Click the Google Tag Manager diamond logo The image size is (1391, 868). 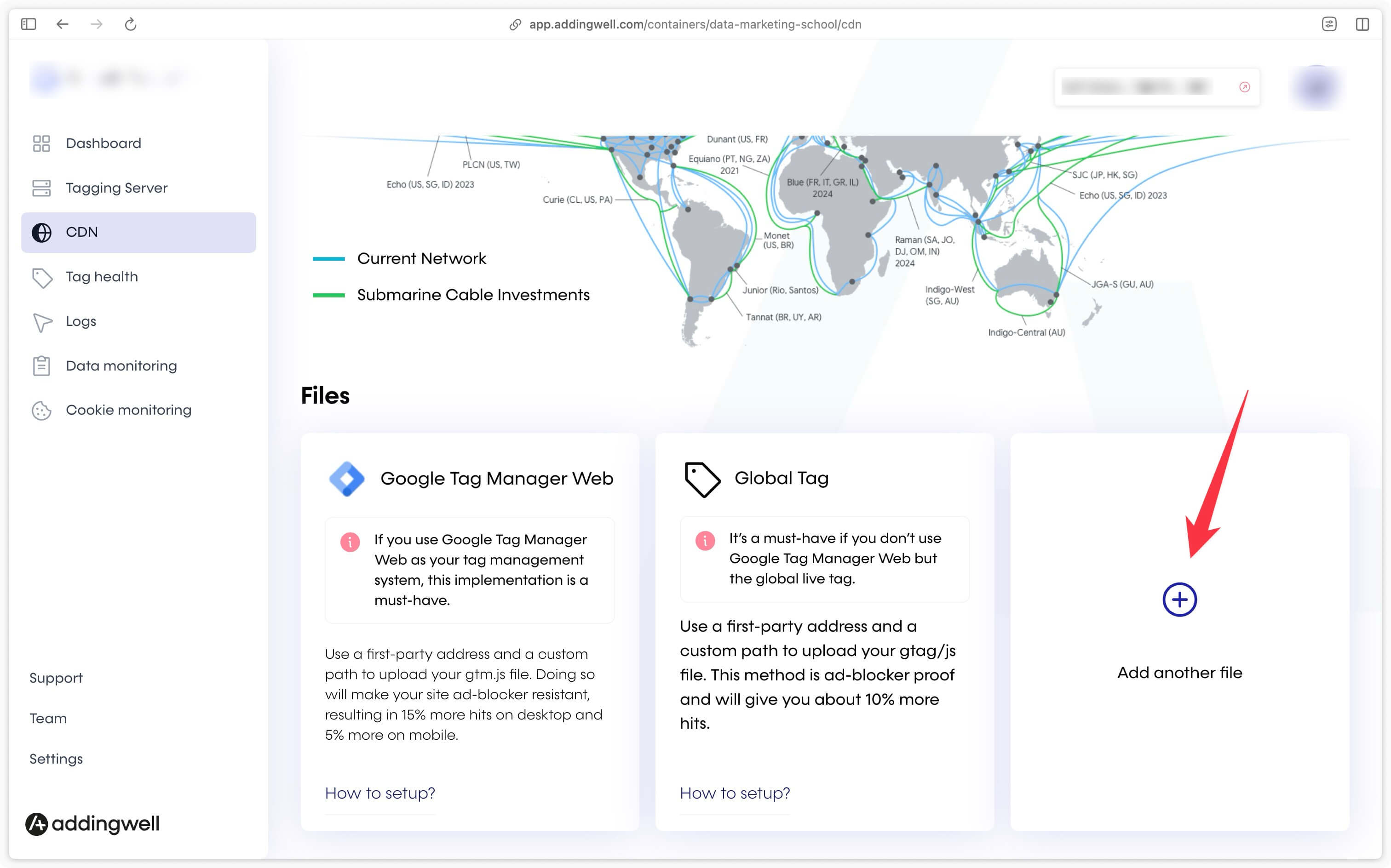[x=347, y=478]
